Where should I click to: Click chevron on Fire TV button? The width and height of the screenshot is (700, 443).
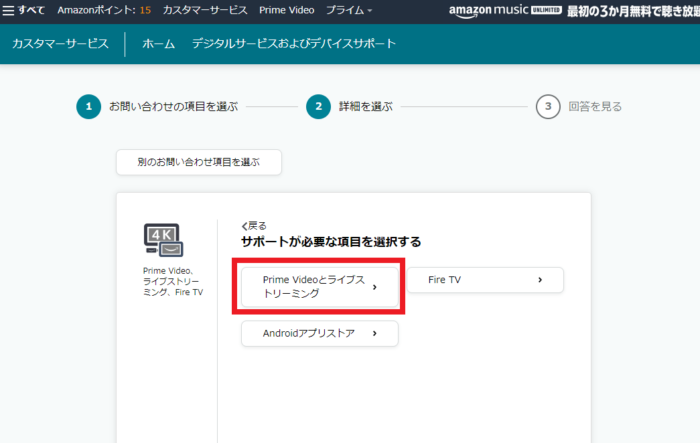[540, 280]
